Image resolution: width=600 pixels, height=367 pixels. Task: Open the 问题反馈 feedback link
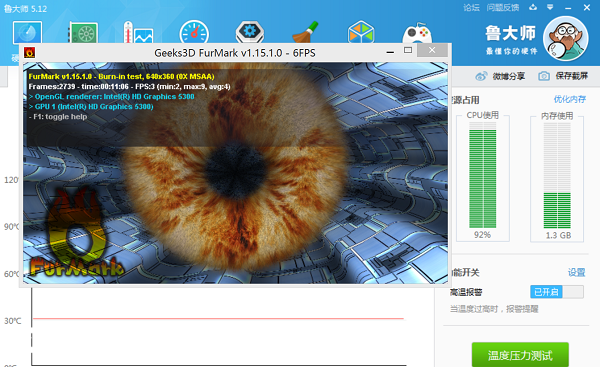[503, 7]
